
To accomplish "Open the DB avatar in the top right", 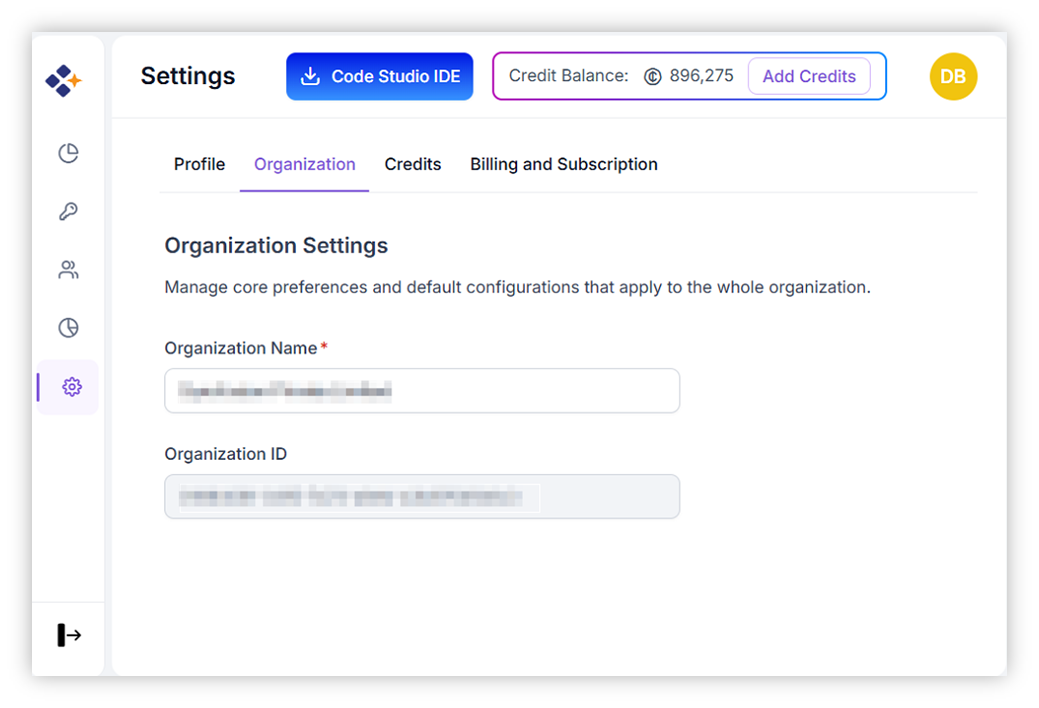I will [x=953, y=75].
